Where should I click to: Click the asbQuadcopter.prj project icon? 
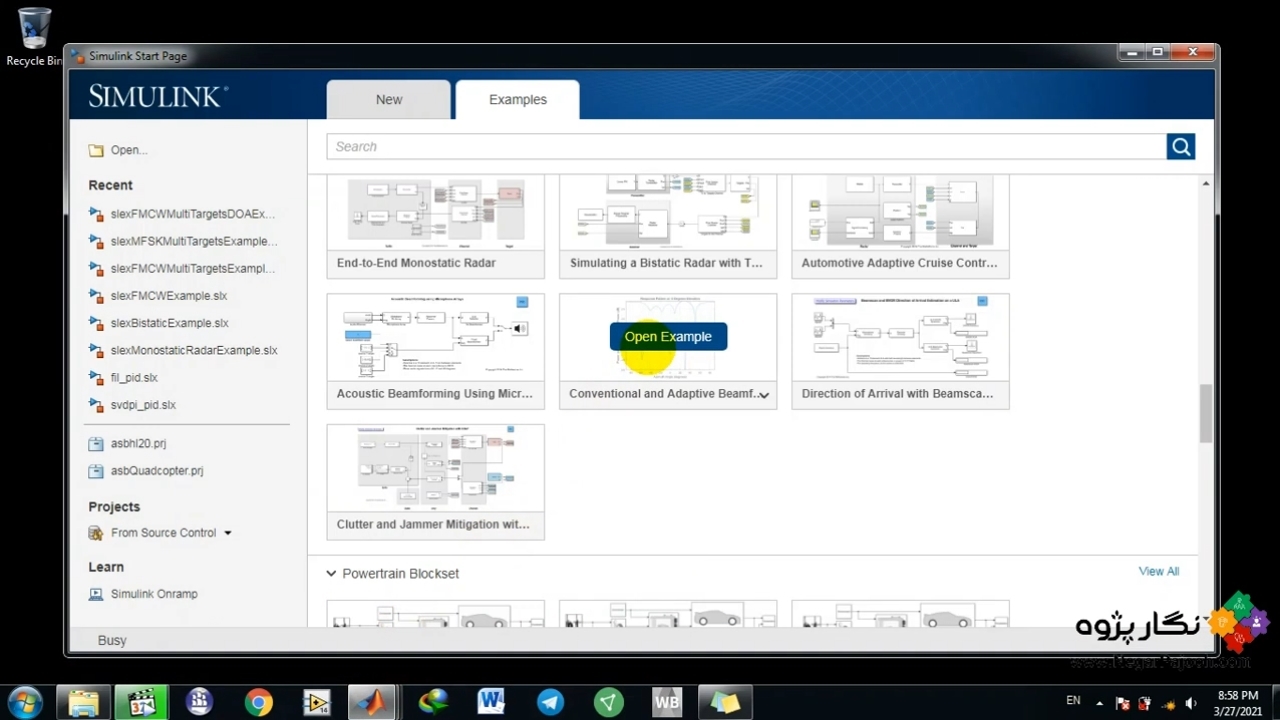pos(96,471)
